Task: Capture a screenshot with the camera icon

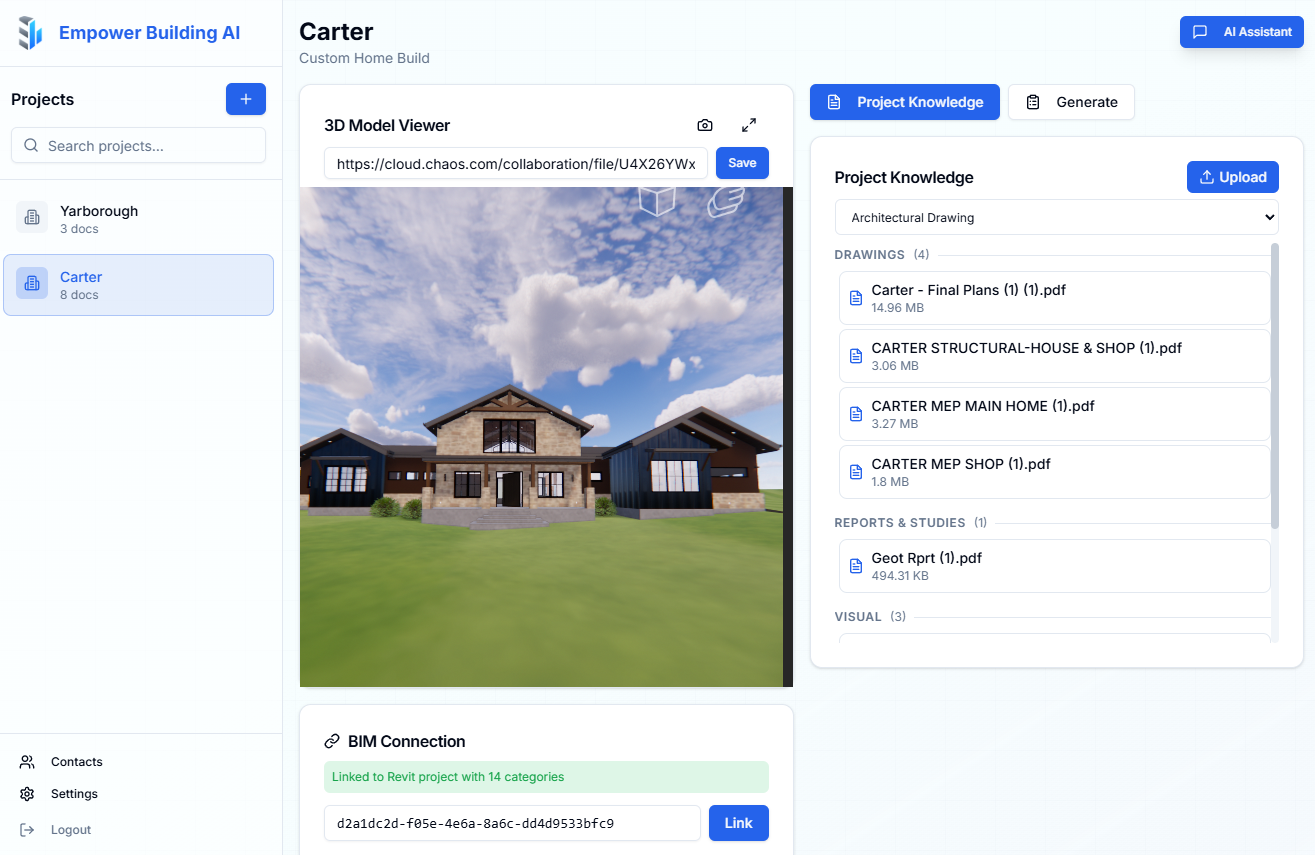Action: click(x=704, y=124)
